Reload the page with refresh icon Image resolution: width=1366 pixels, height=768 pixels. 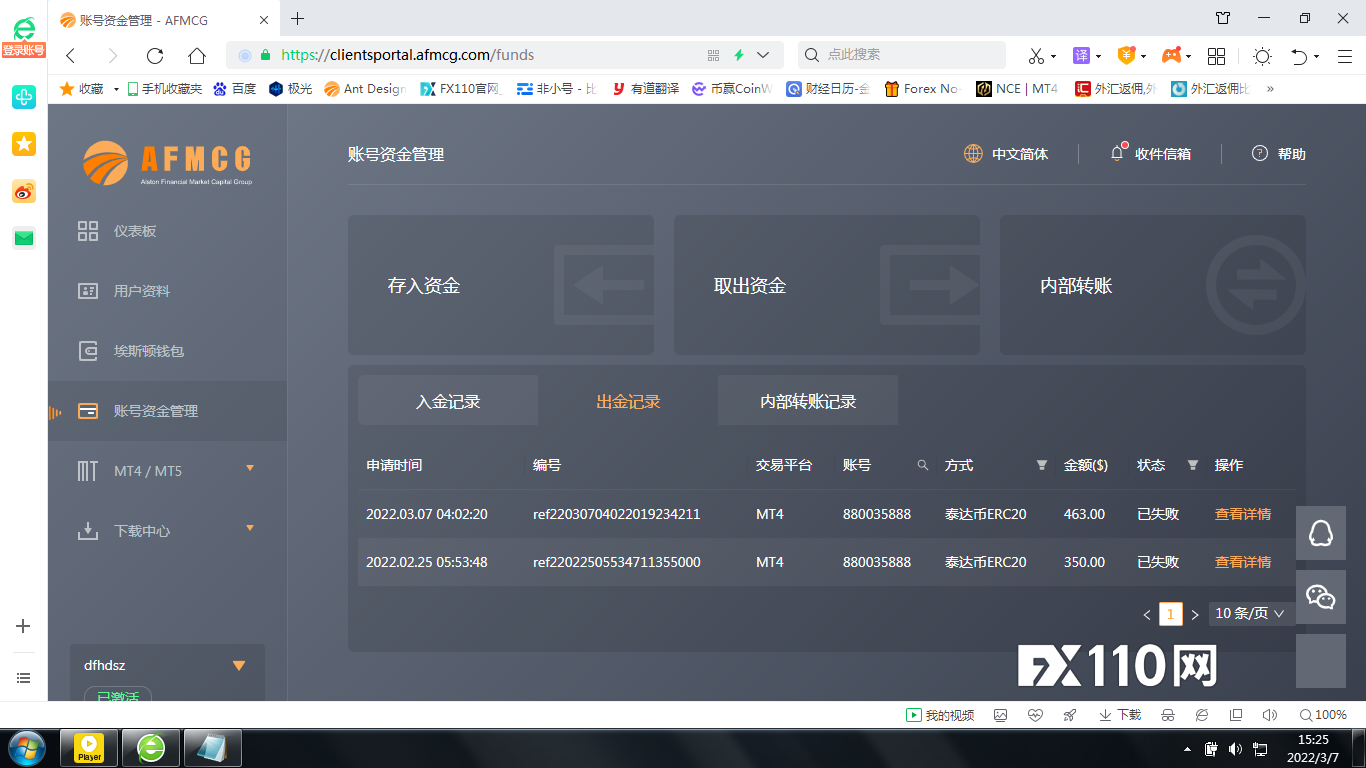click(x=154, y=56)
